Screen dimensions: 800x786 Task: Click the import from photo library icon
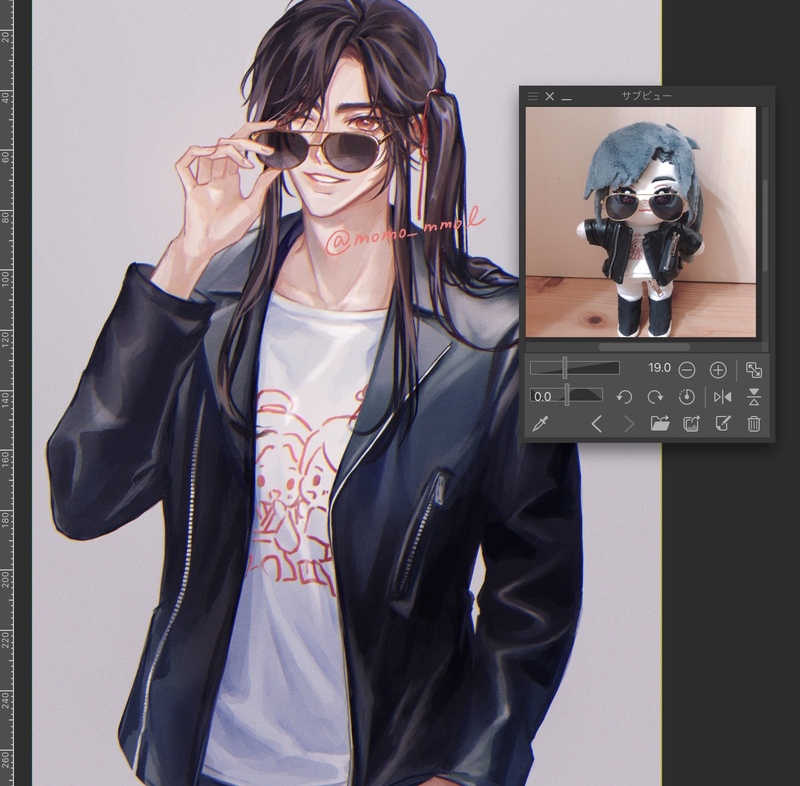[691, 423]
